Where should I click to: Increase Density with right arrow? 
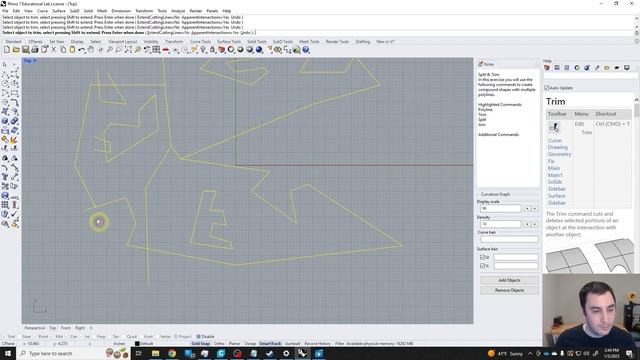pos(535,224)
